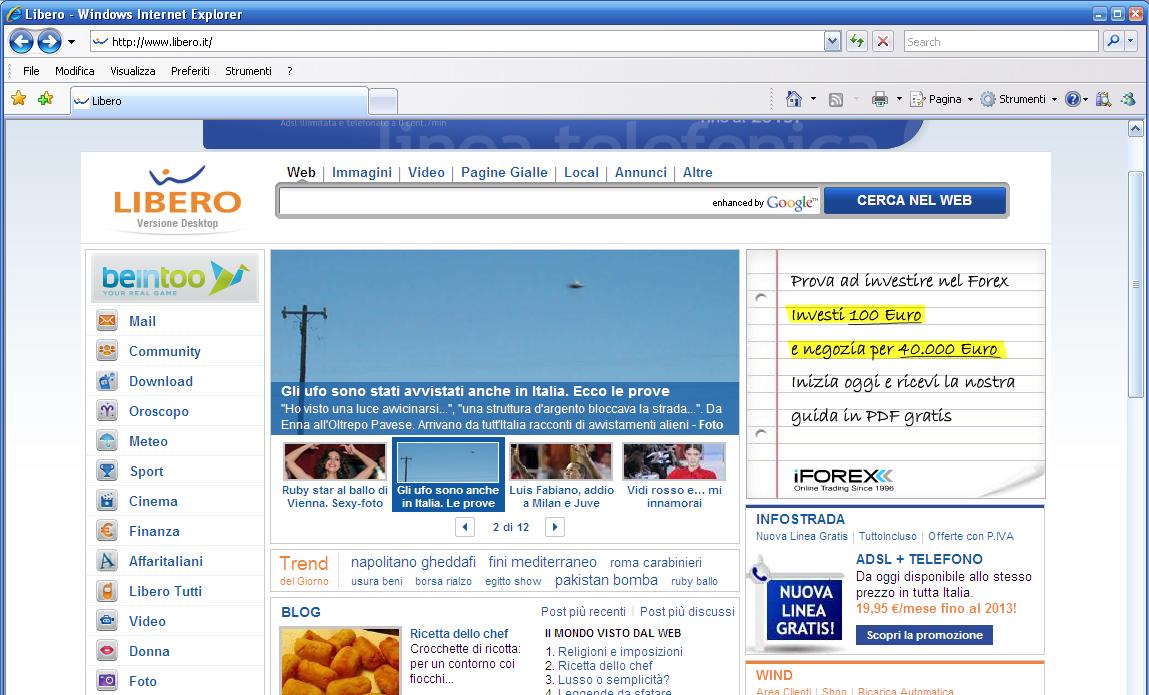
Task: Open the search provider dropdown arrow
Action: click(1131, 42)
